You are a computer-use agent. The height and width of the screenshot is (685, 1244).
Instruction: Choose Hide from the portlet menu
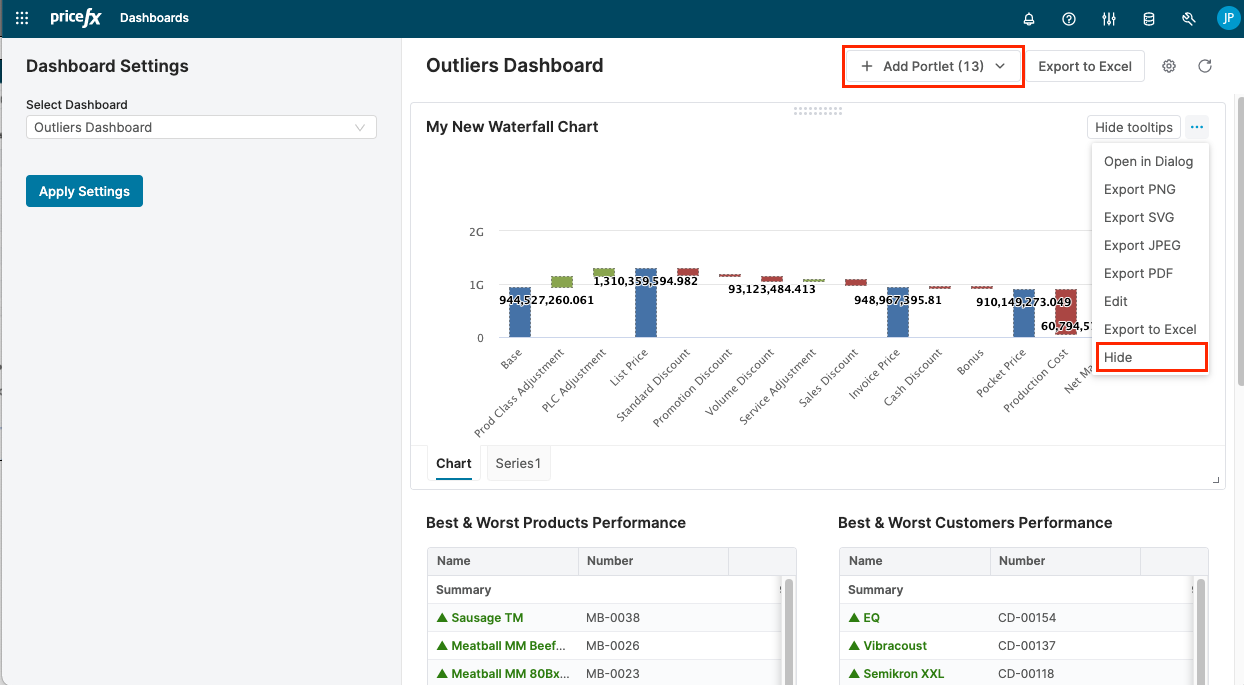coord(1117,357)
